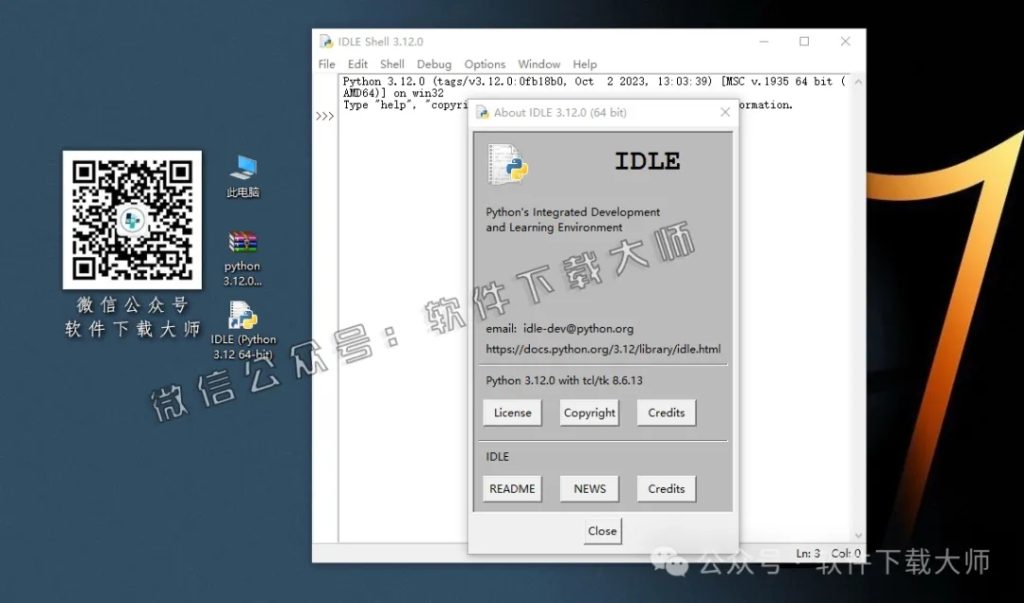Open the File menu
1024x603 pixels.
point(326,63)
